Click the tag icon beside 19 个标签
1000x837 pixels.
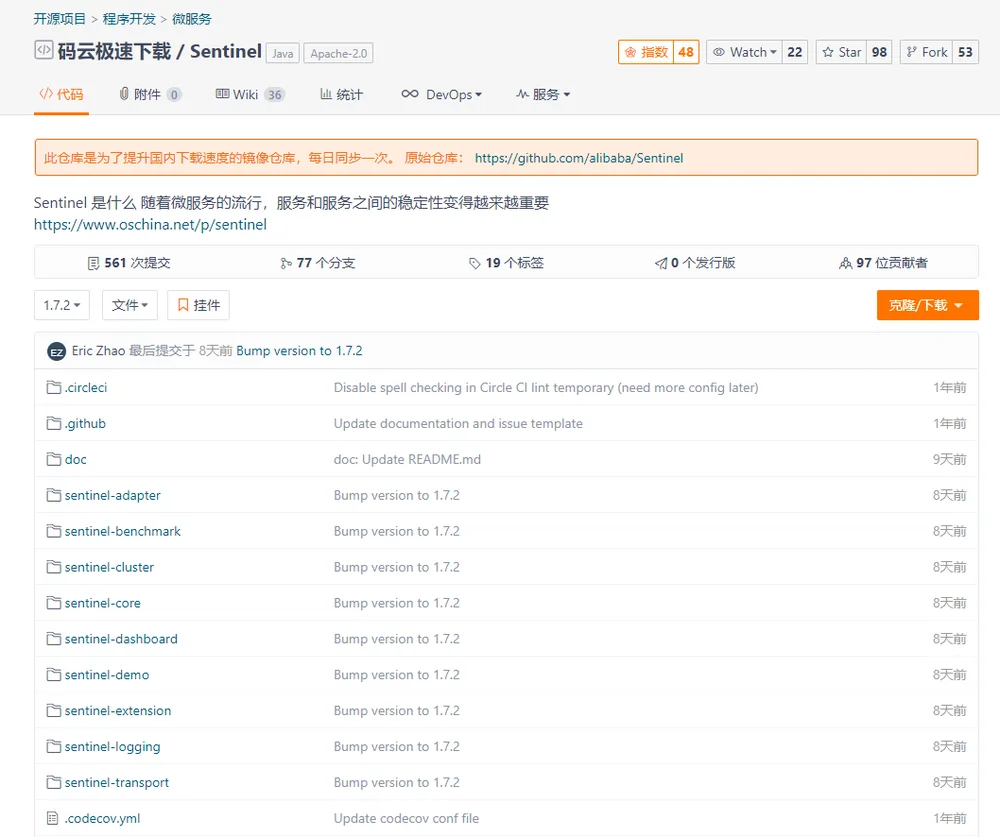[474, 263]
